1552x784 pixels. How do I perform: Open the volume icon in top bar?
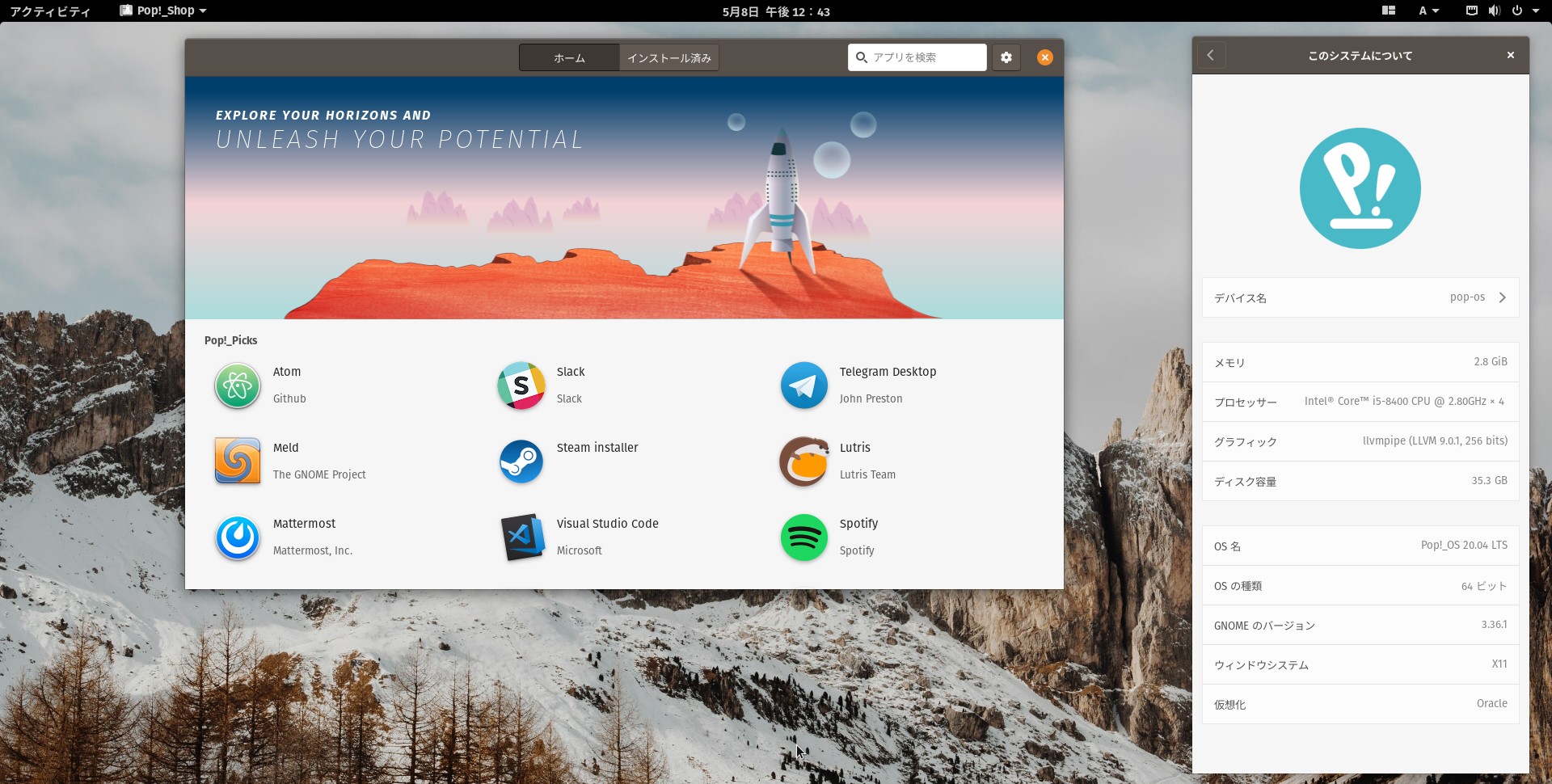1494,11
